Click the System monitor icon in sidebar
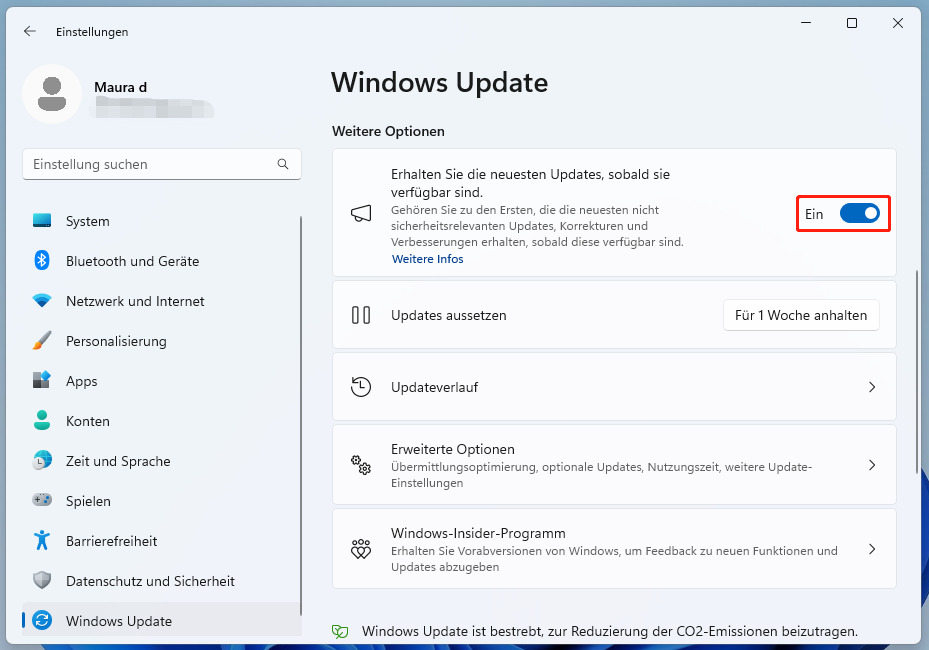Image resolution: width=929 pixels, height=650 pixels. click(x=42, y=221)
